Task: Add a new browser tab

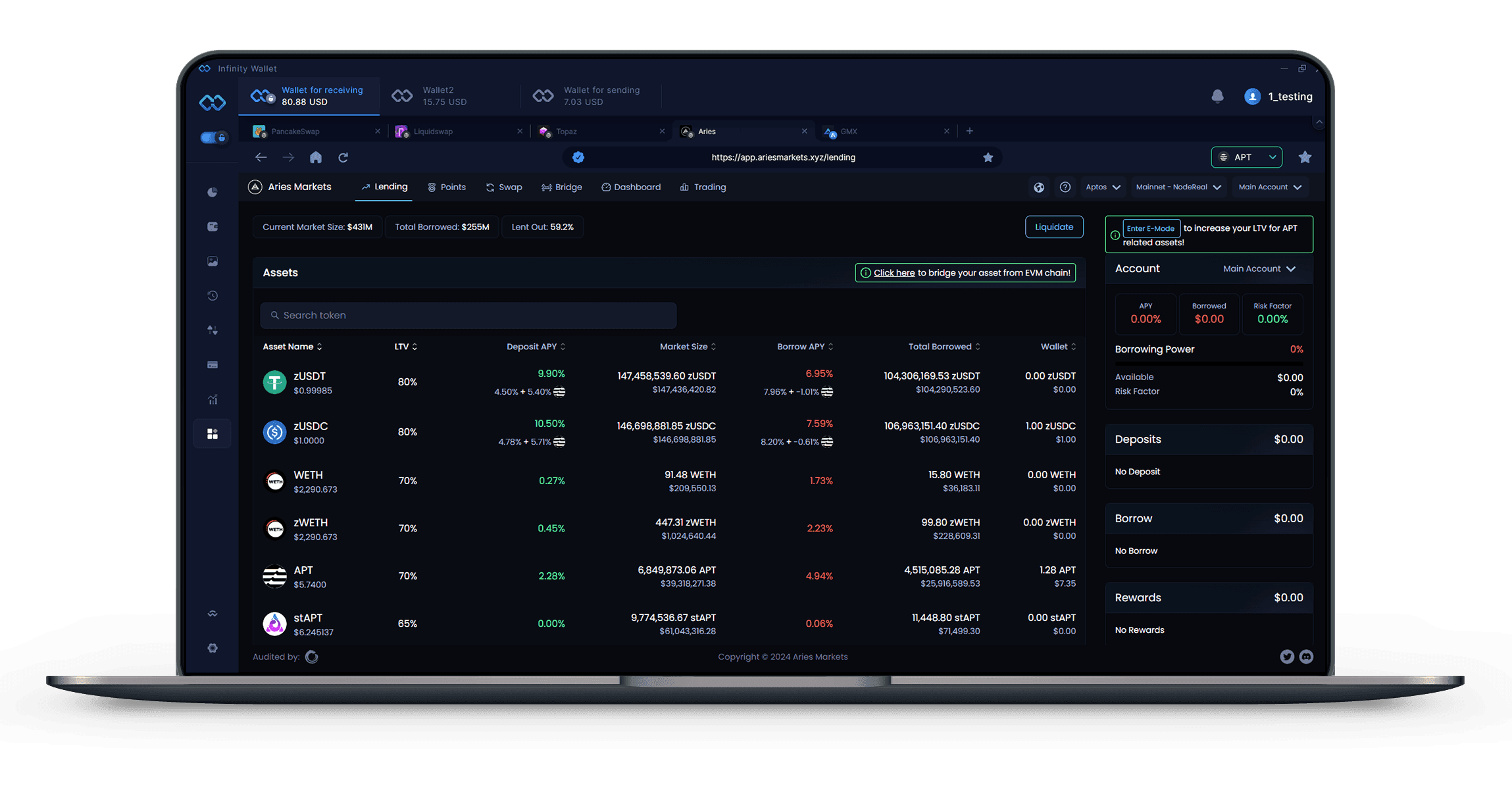Action: click(969, 131)
